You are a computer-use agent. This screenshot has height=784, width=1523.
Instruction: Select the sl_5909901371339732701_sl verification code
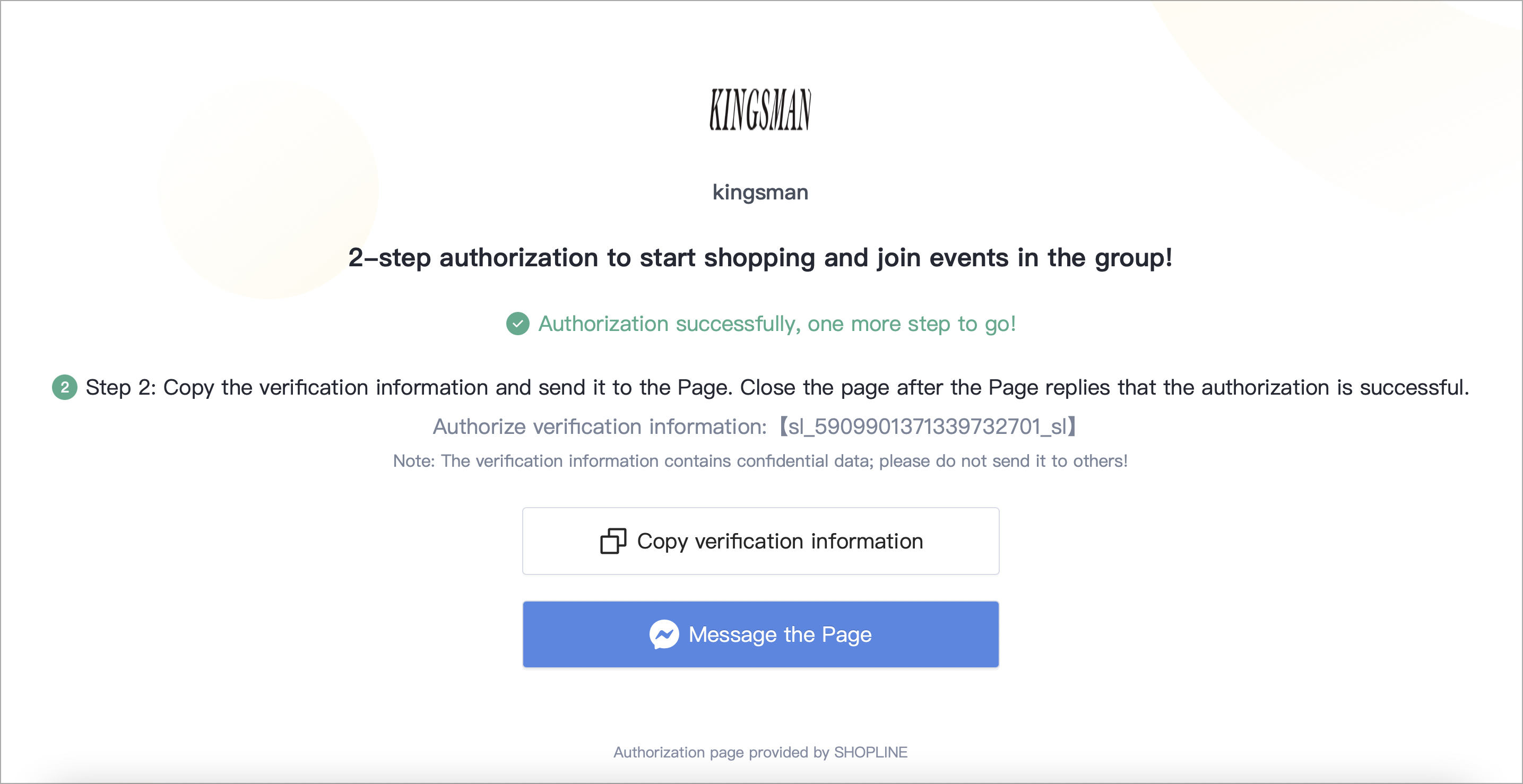[928, 426]
